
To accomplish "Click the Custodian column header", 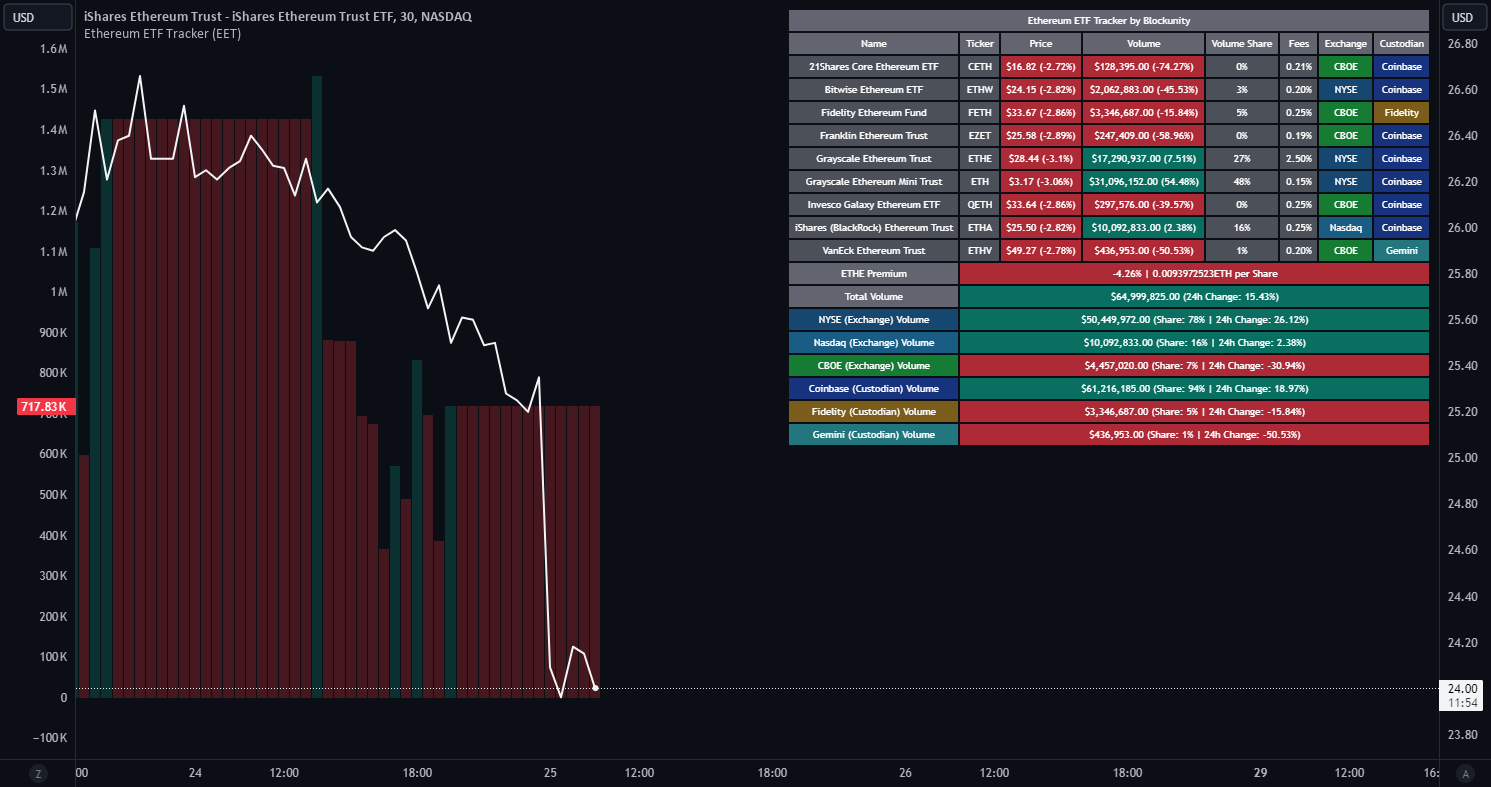I will [x=1401, y=44].
